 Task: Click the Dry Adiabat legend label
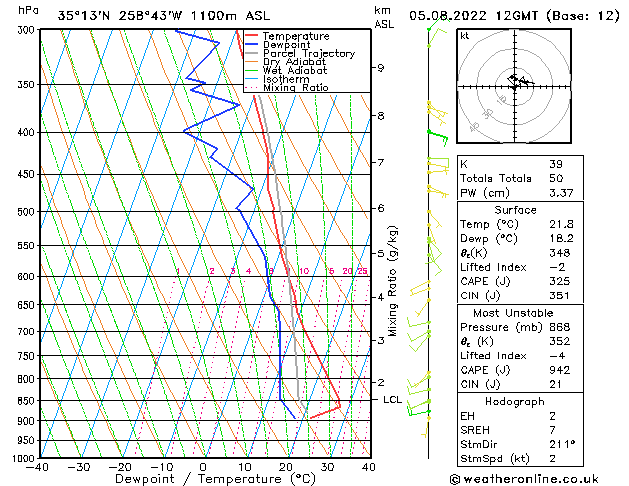pyautogui.click(x=294, y=62)
